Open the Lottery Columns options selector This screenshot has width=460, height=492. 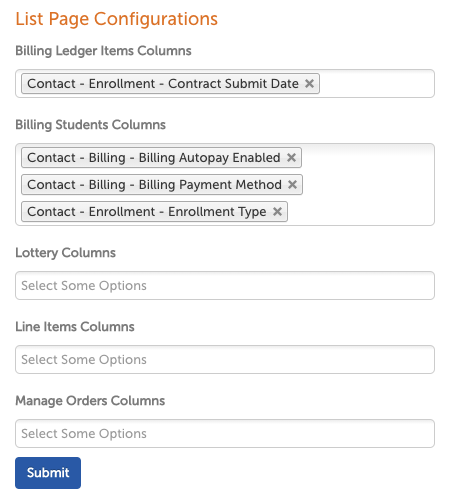[x=225, y=286]
